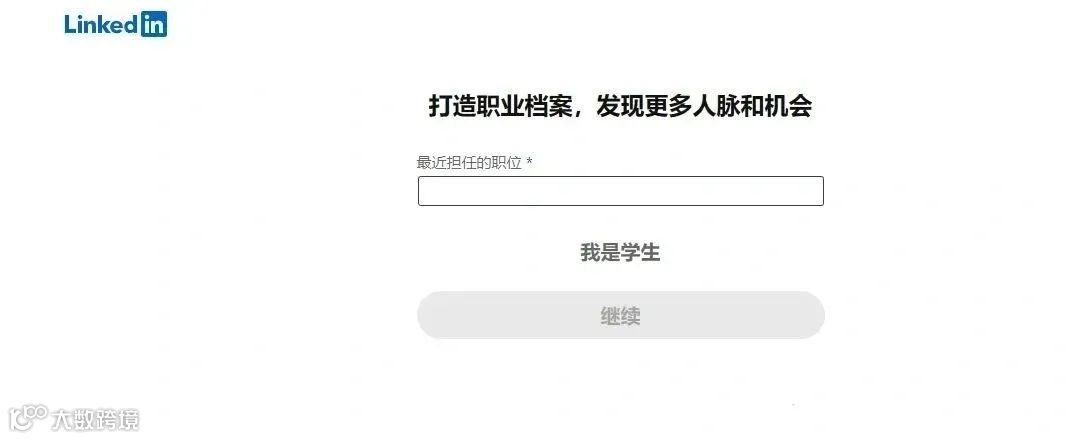The height and width of the screenshot is (439, 1069).
Task: Click the left edge of the gray 继续 button
Action: click(430, 315)
